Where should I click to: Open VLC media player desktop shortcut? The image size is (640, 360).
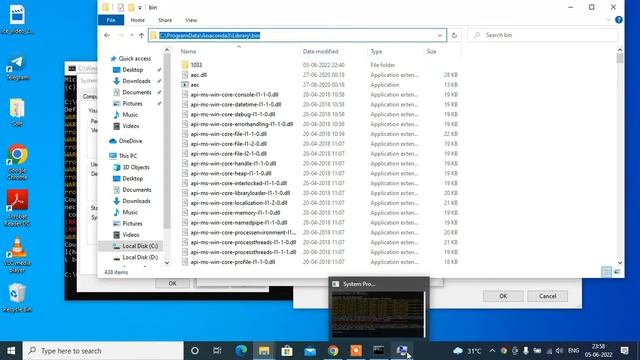coord(17,255)
